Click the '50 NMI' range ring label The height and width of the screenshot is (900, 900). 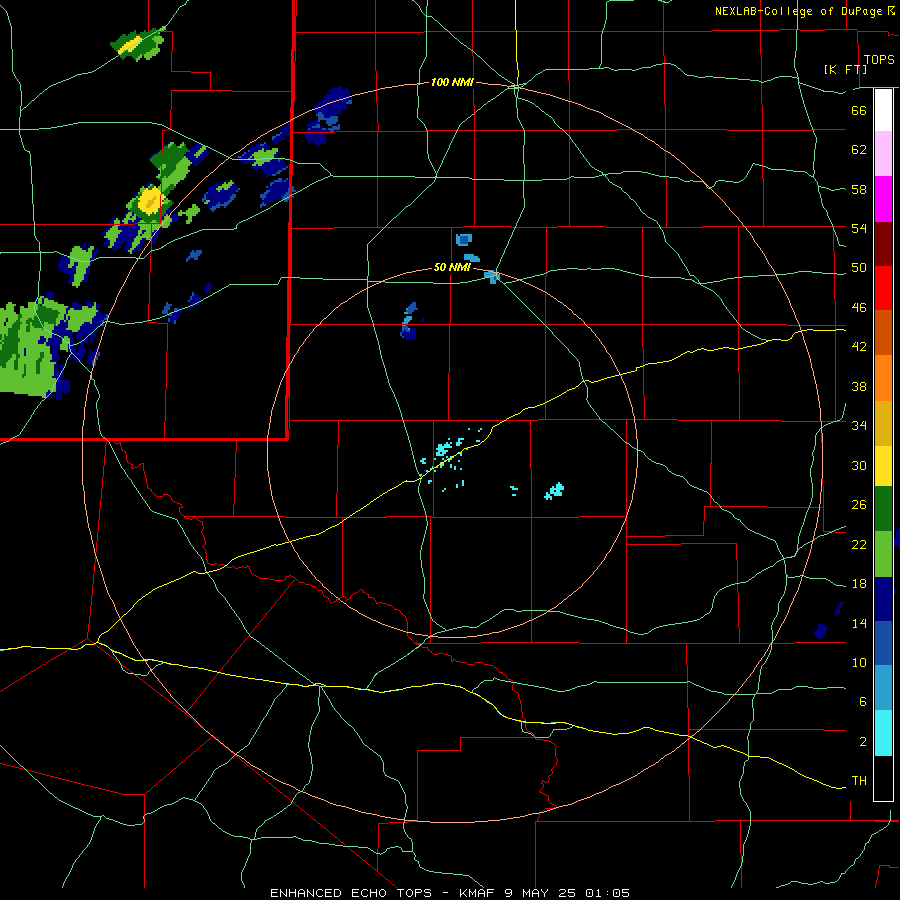452,267
